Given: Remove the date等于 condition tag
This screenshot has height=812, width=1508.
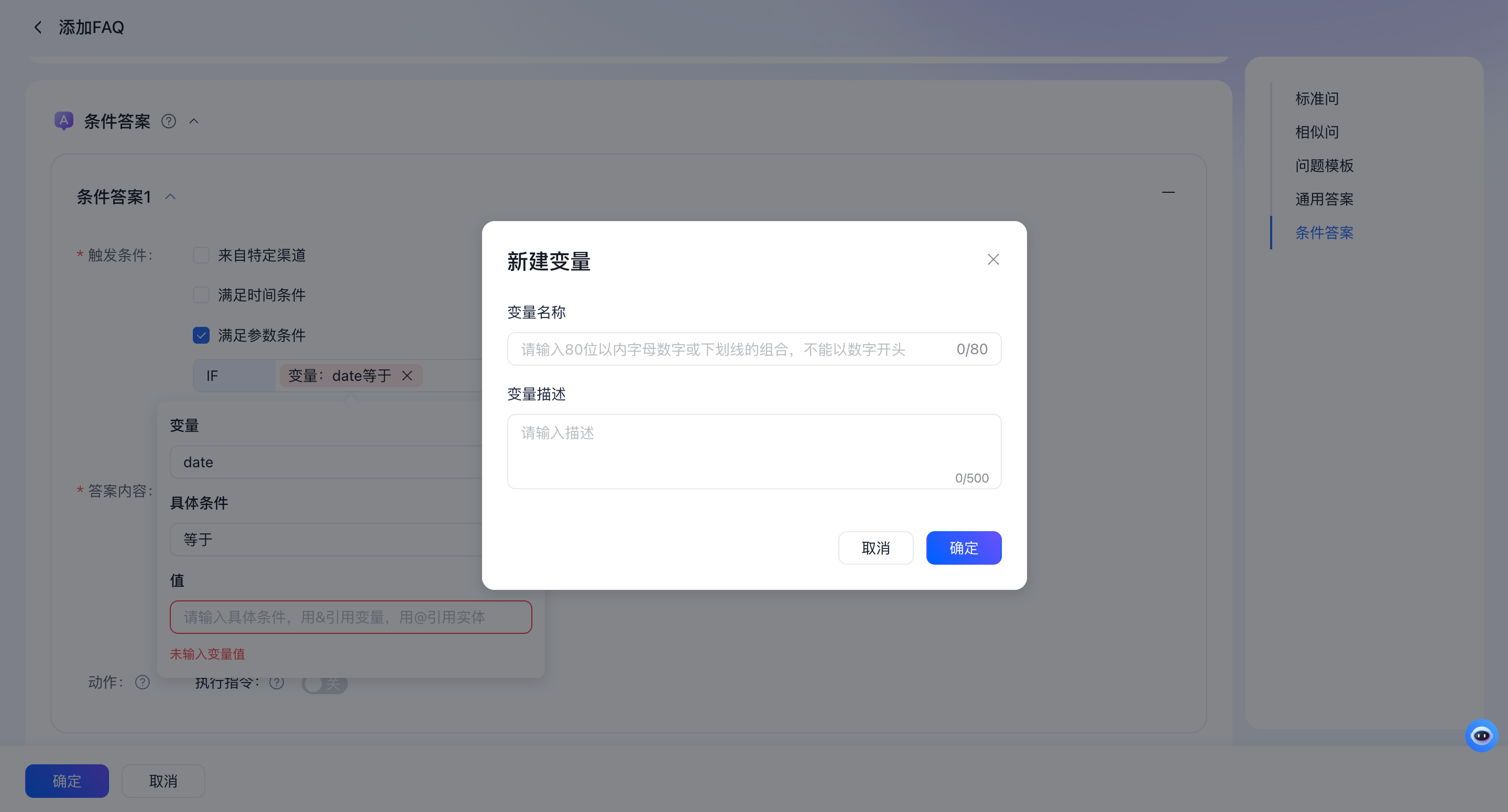Looking at the screenshot, I should 408,375.
